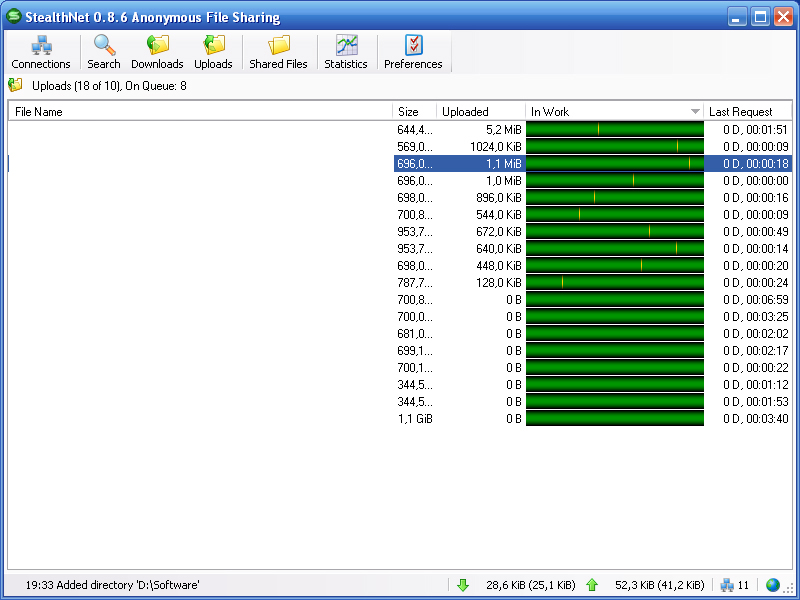Switch to the Uploads section
This screenshot has height=600, width=800.
tap(213, 52)
